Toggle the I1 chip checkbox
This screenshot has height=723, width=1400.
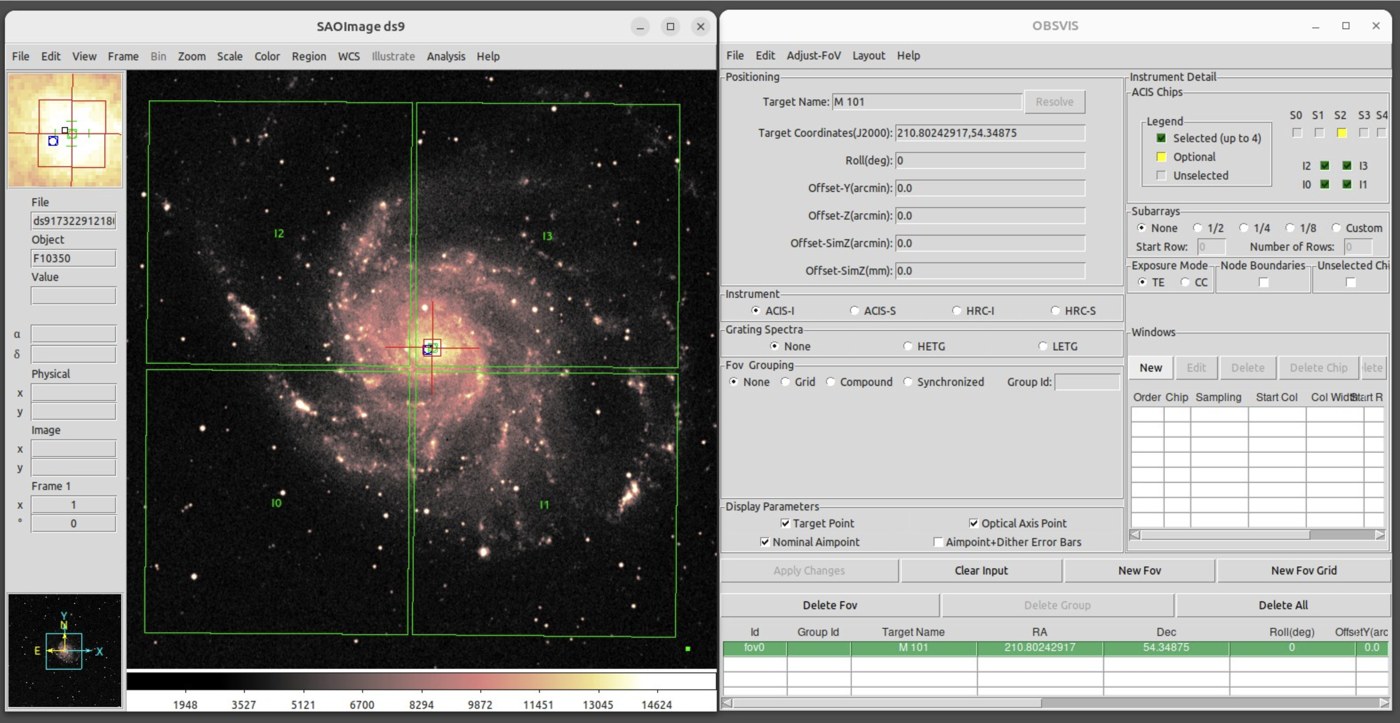click(1347, 184)
